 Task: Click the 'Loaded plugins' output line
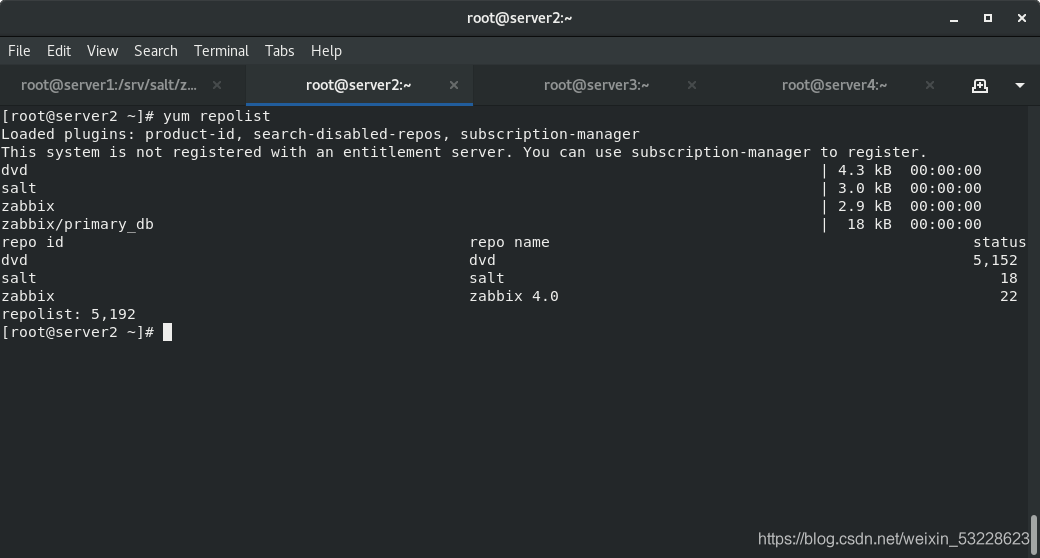pyautogui.click(x=320, y=134)
